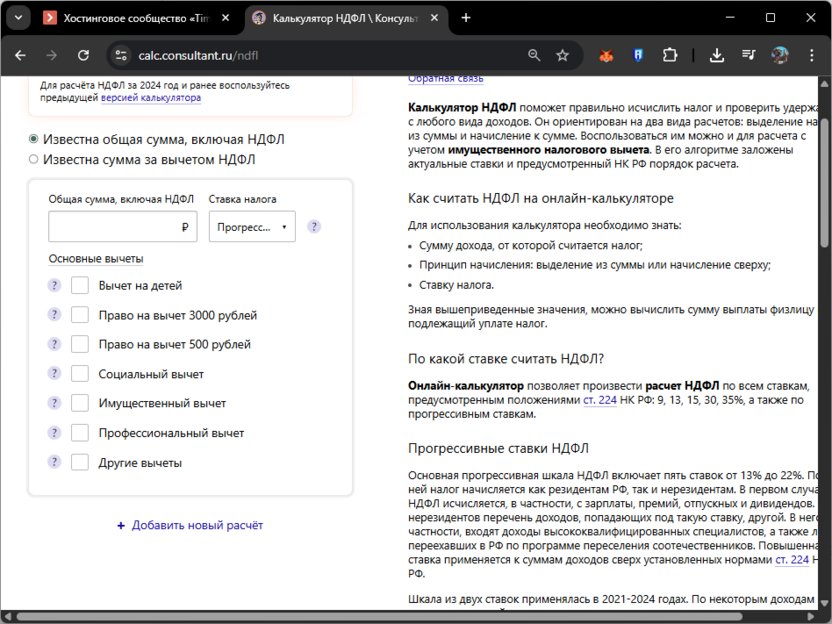Switch to the Хостинговое сообщество tab
832x624 pixels.
click(x=135, y=18)
